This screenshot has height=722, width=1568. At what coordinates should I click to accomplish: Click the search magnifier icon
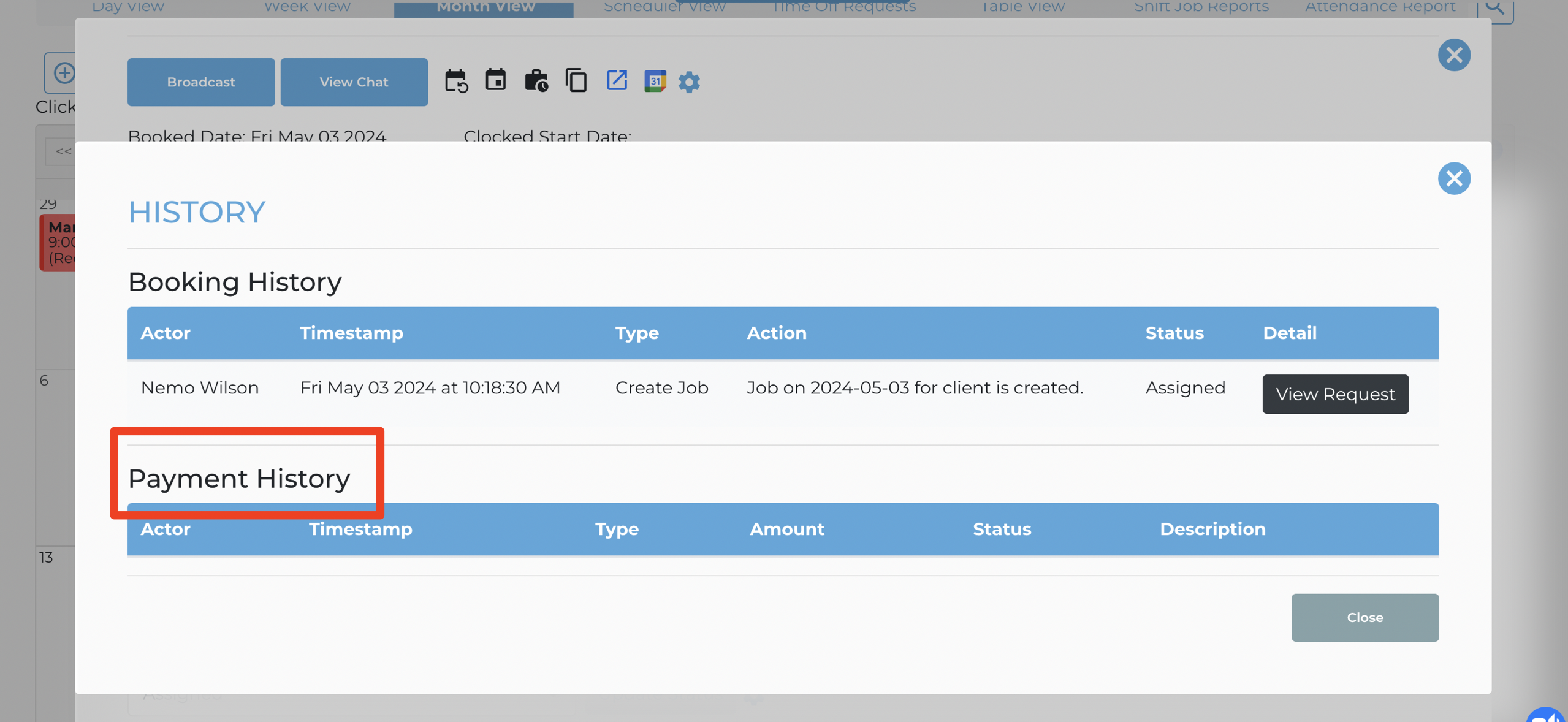[x=1495, y=9]
